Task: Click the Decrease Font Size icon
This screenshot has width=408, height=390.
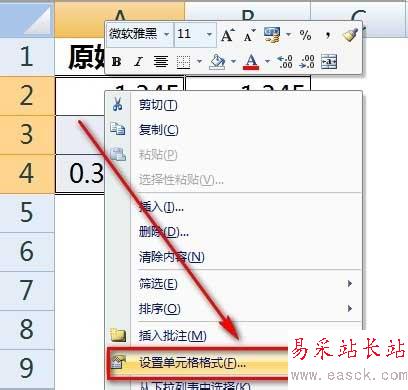Action: [x=249, y=35]
